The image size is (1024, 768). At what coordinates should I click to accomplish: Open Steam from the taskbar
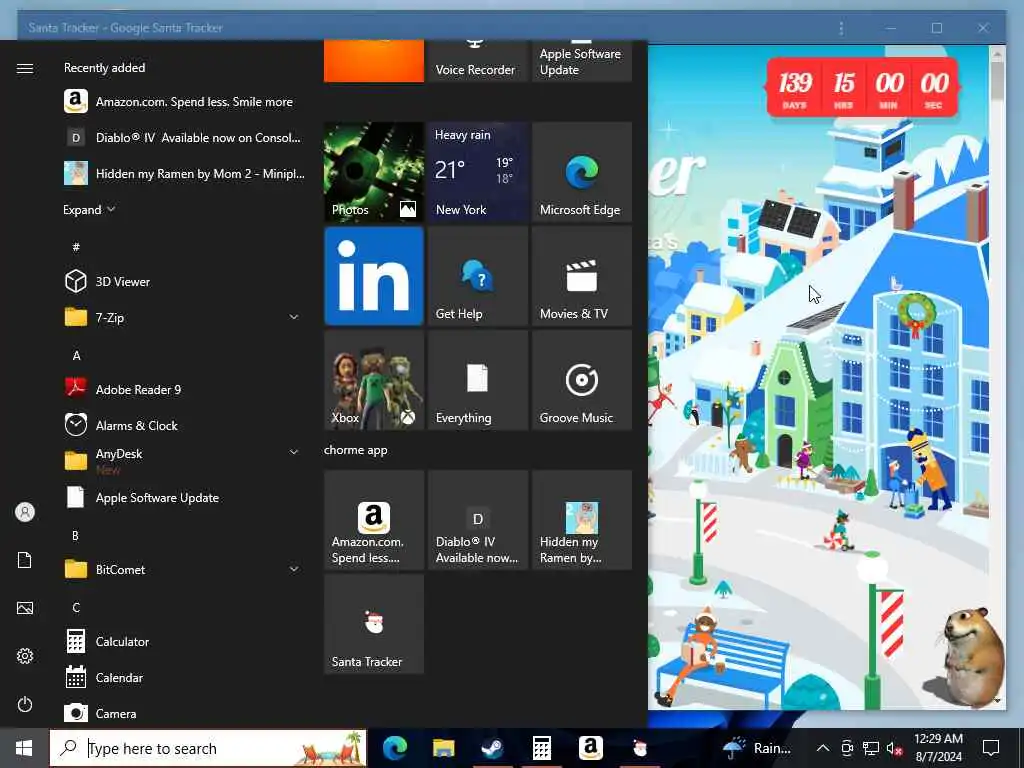tap(492, 748)
